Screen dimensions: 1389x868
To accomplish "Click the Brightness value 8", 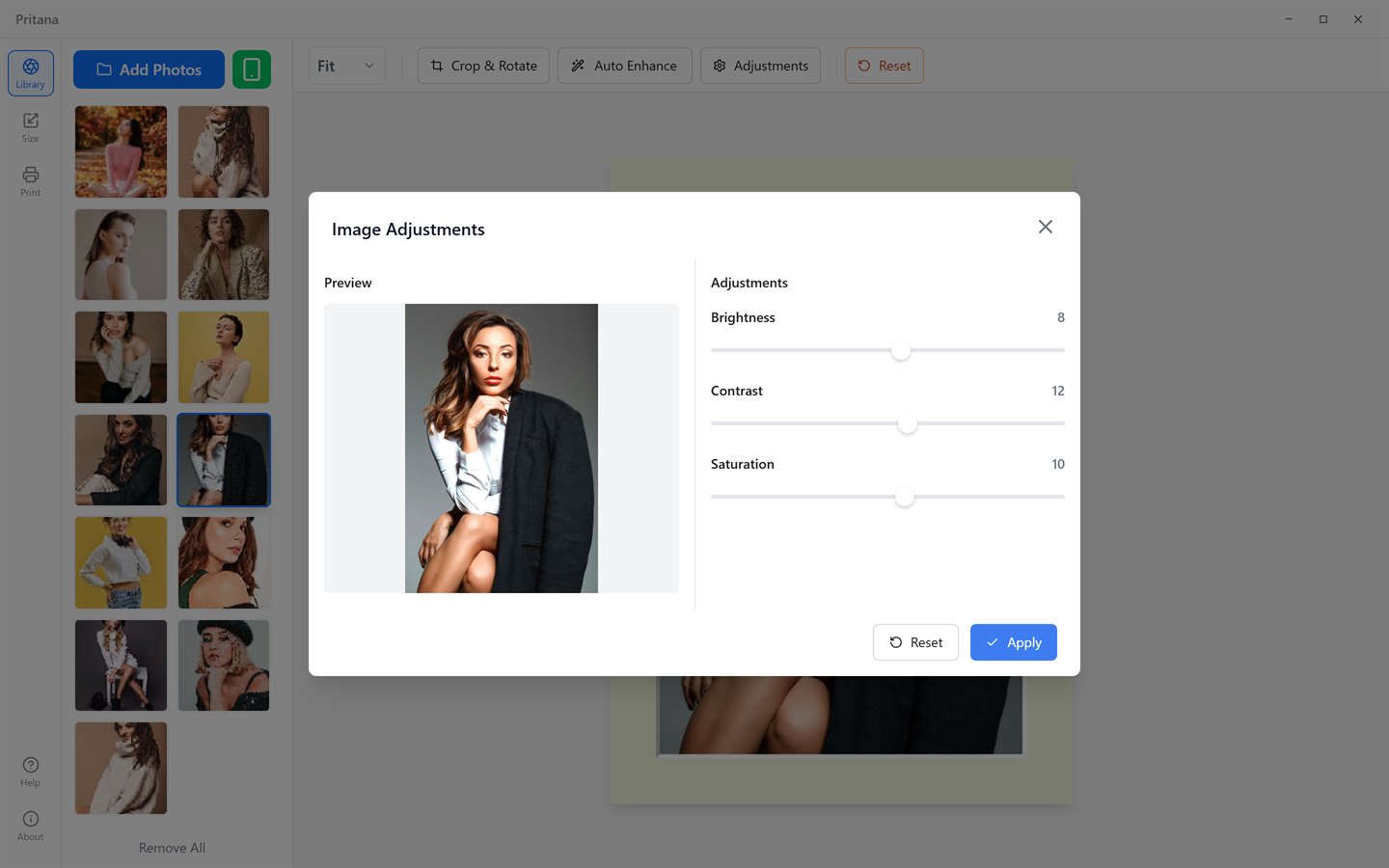I will [1061, 317].
